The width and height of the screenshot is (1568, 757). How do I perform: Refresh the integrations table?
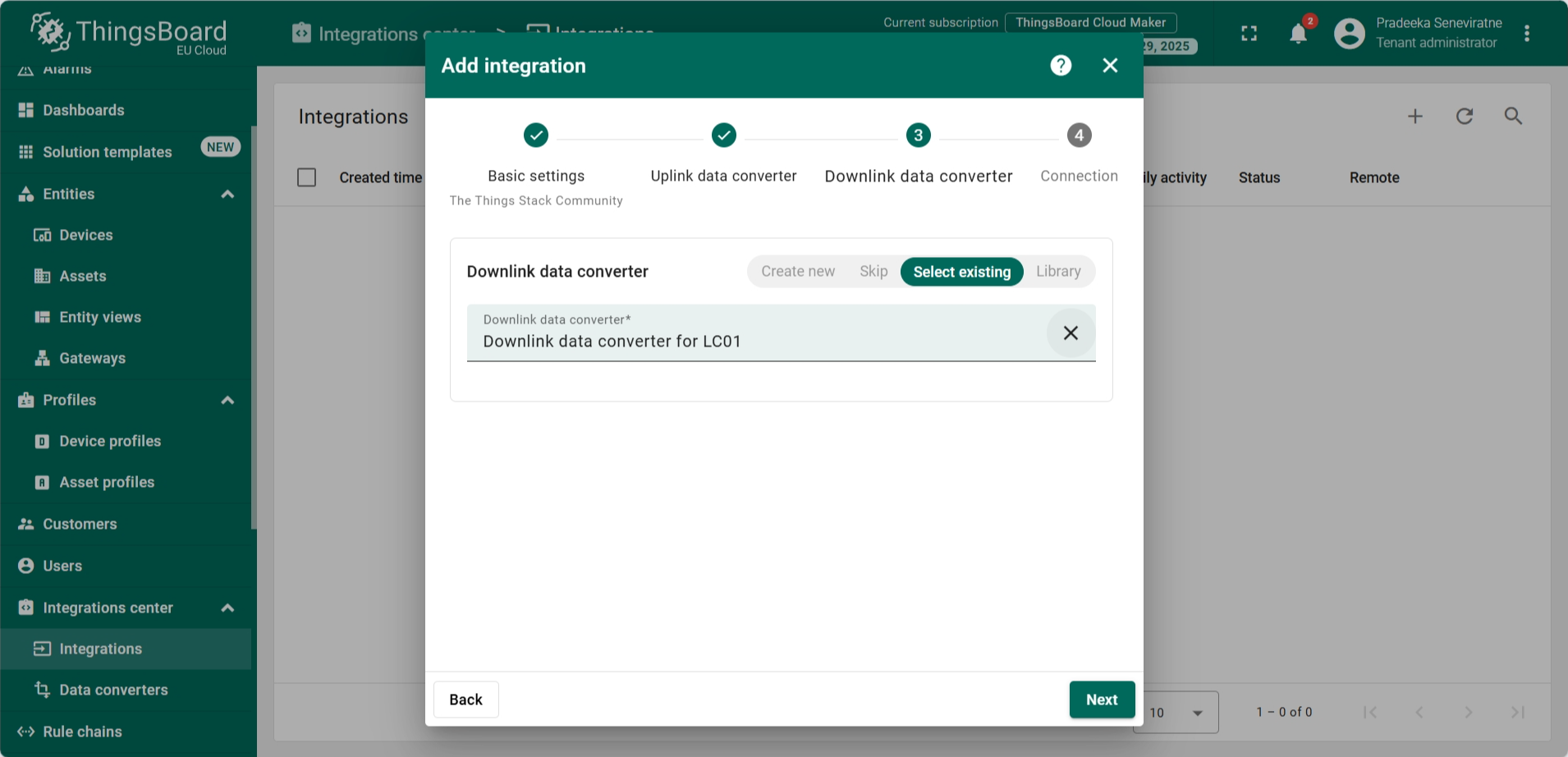(x=1465, y=117)
